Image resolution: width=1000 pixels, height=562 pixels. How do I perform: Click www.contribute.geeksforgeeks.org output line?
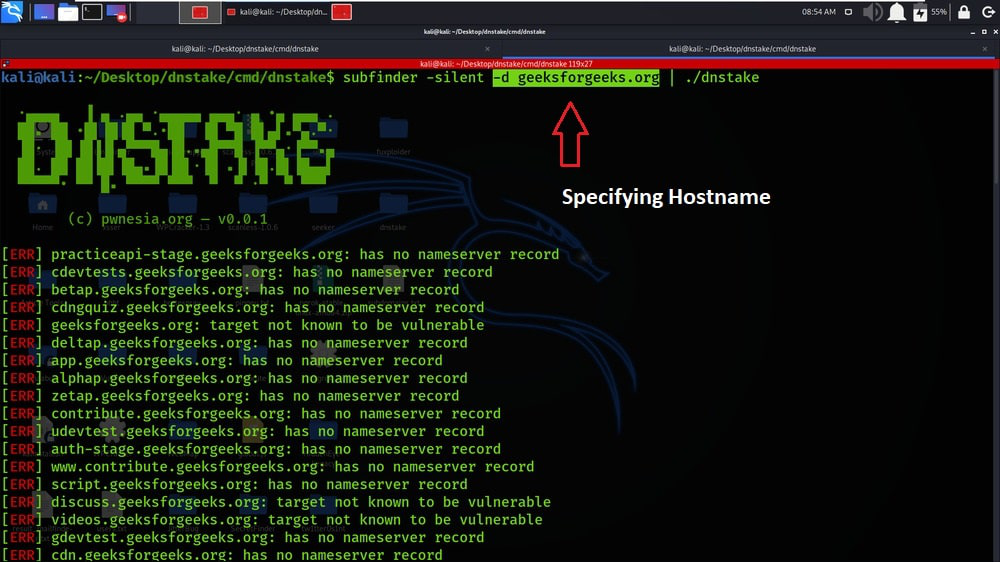pos(268,467)
